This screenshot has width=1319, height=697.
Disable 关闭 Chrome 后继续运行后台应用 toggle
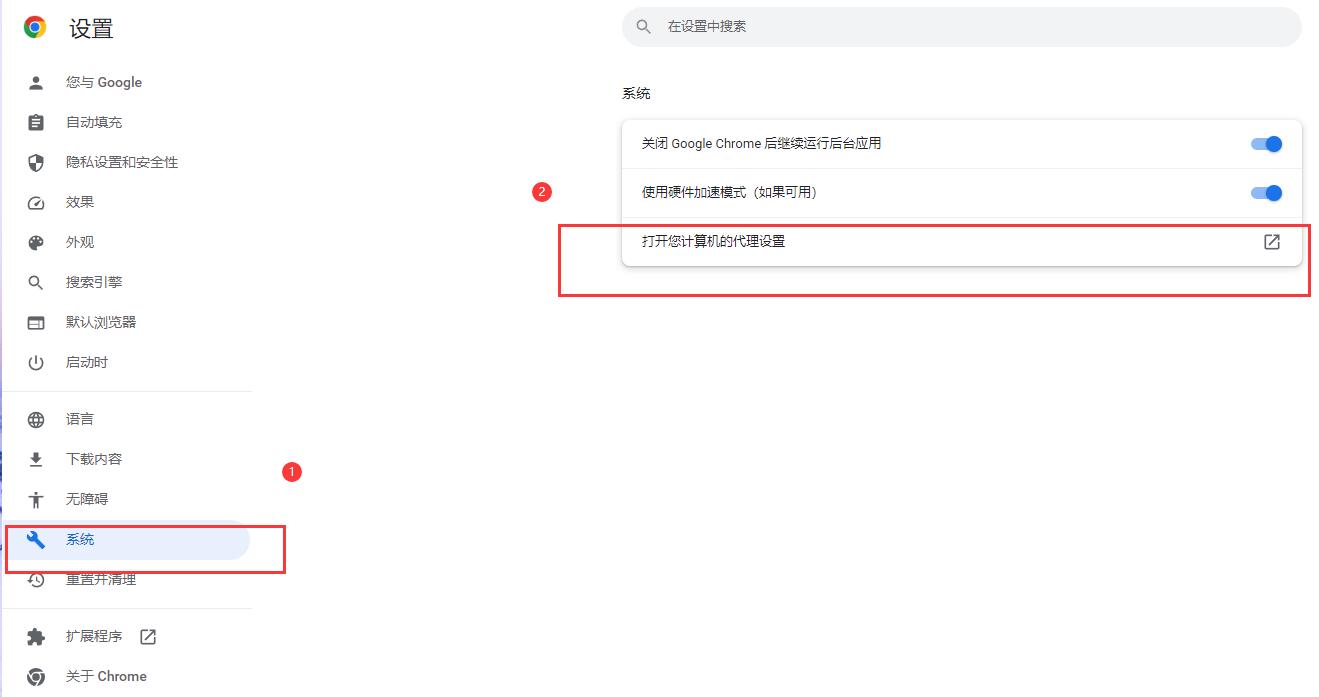(x=1266, y=144)
